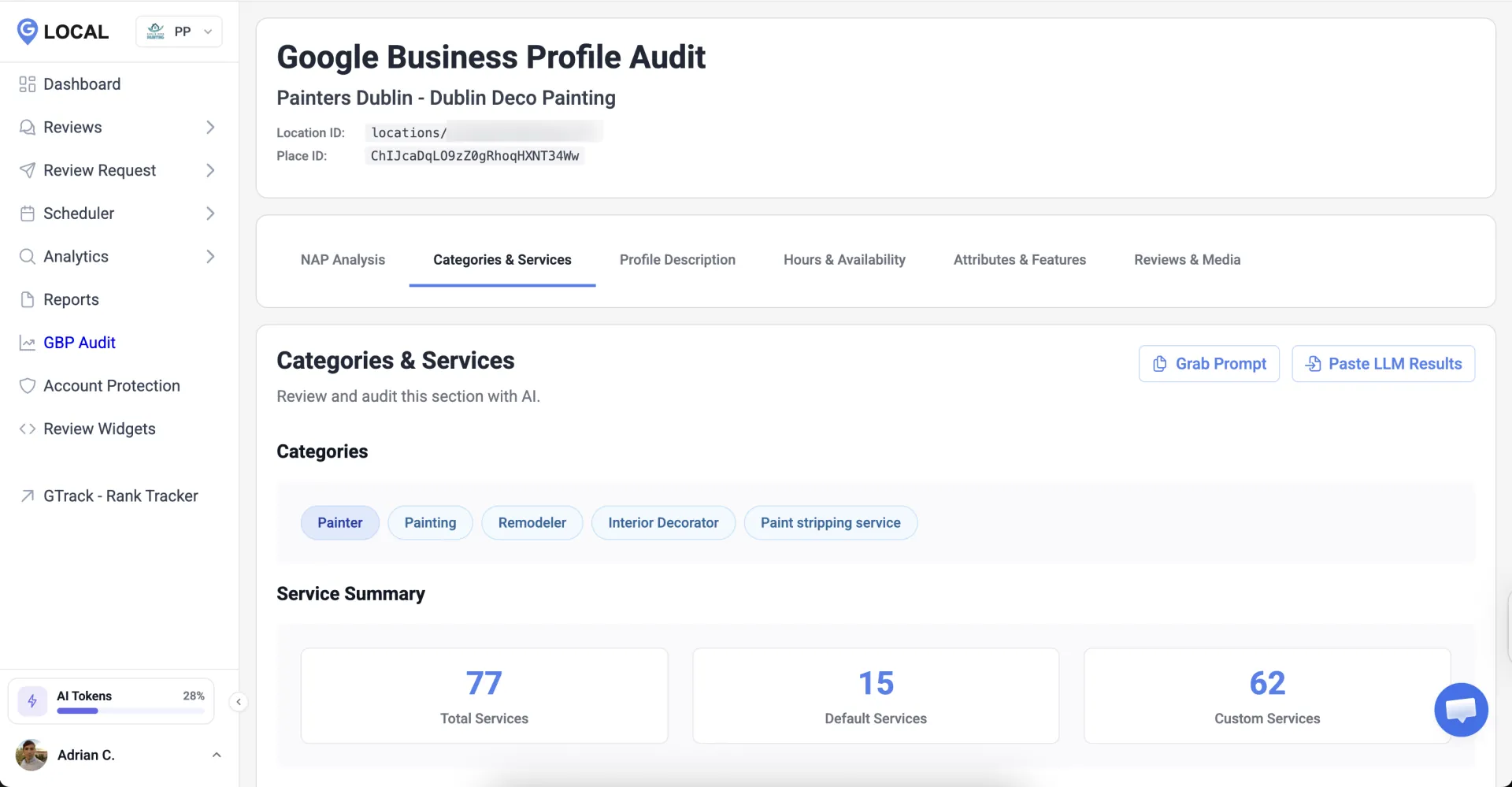Screen dimensions: 1512x787
Task: Click the 15 Default Services card
Action: point(876,696)
